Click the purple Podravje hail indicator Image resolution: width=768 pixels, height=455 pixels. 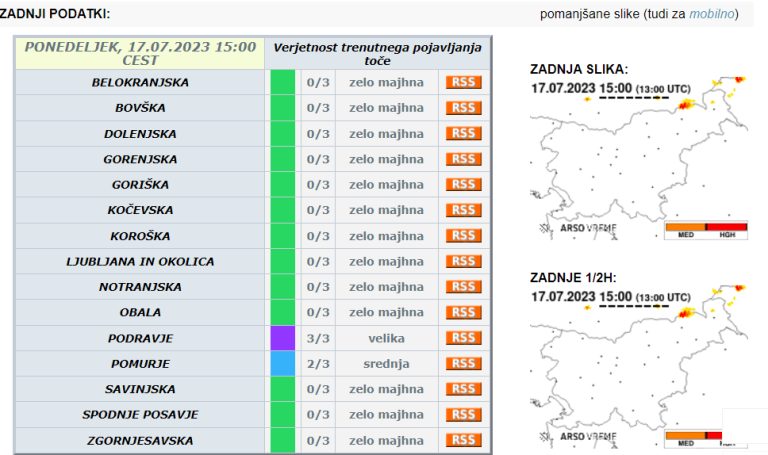click(283, 338)
